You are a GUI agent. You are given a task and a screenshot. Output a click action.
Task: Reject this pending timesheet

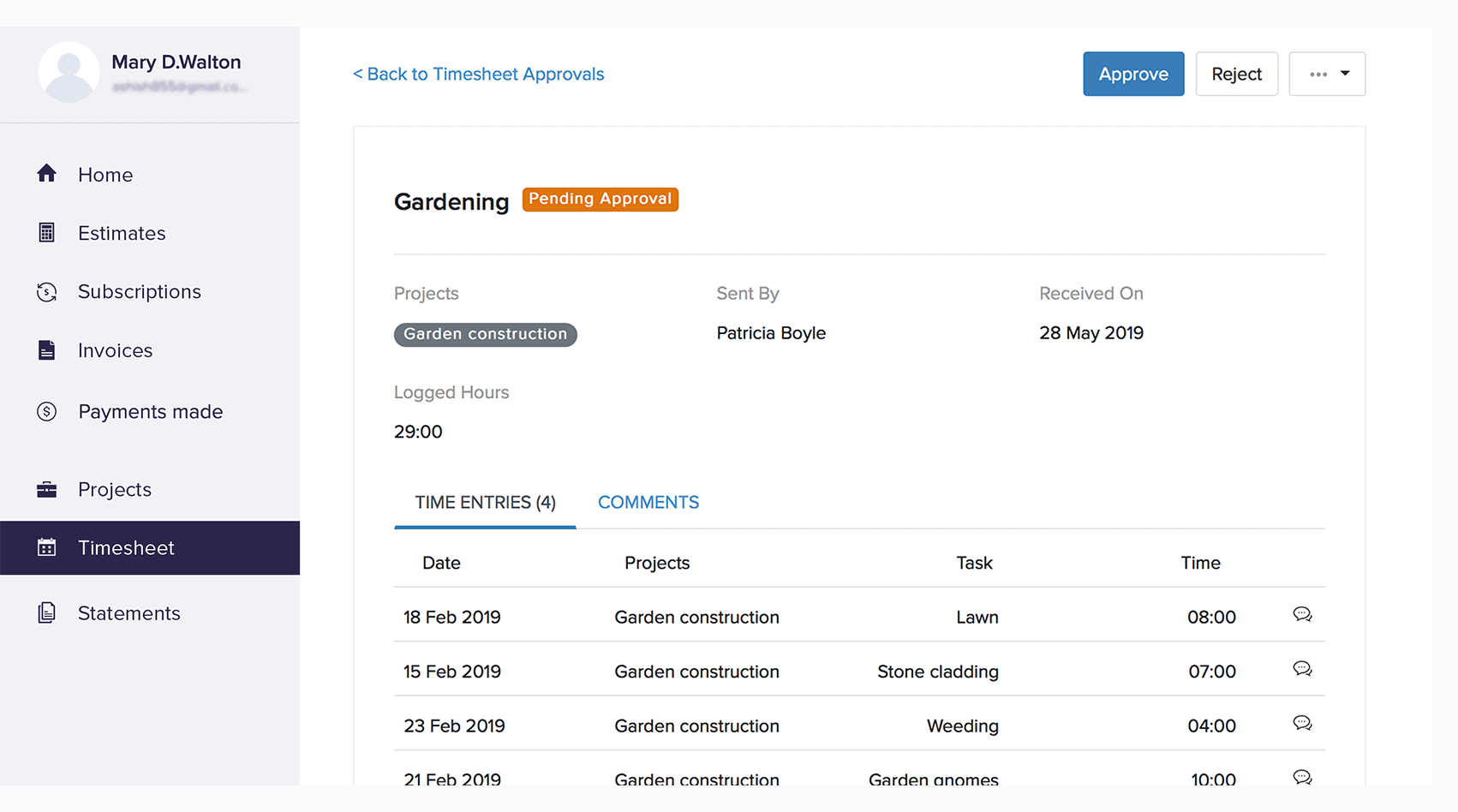1236,74
